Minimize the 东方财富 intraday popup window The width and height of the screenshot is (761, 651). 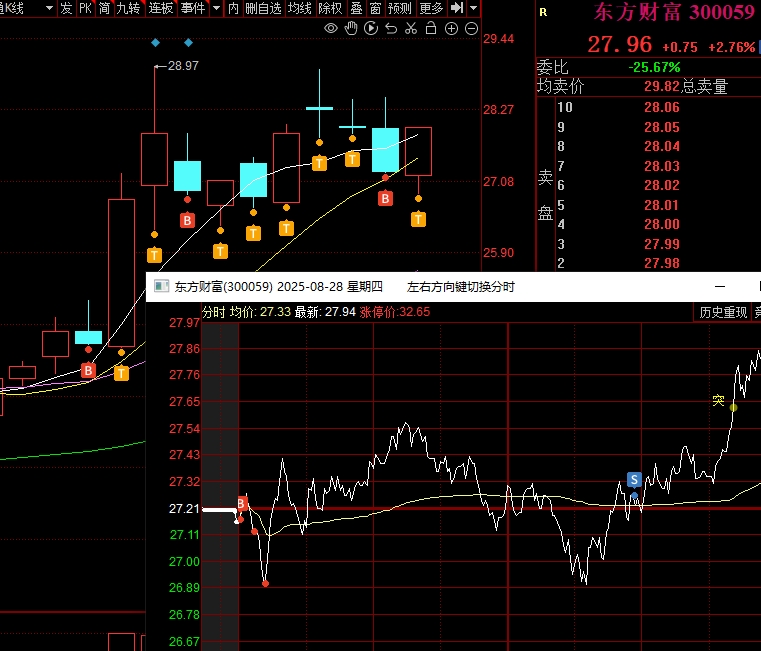[x=720, y=286]
